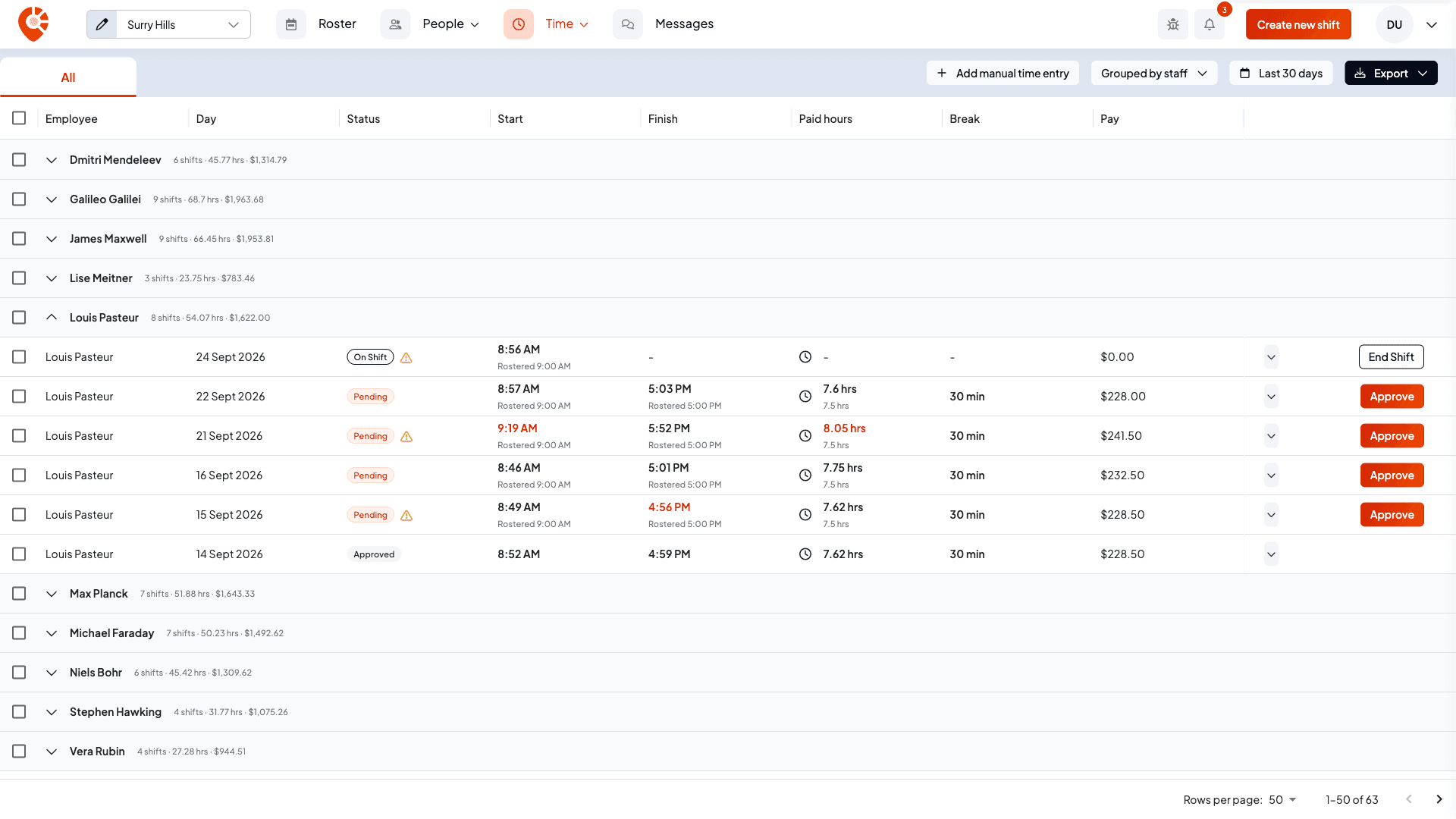
Task: Change rows per page dropdown
Action: (x=1283, y=799)
